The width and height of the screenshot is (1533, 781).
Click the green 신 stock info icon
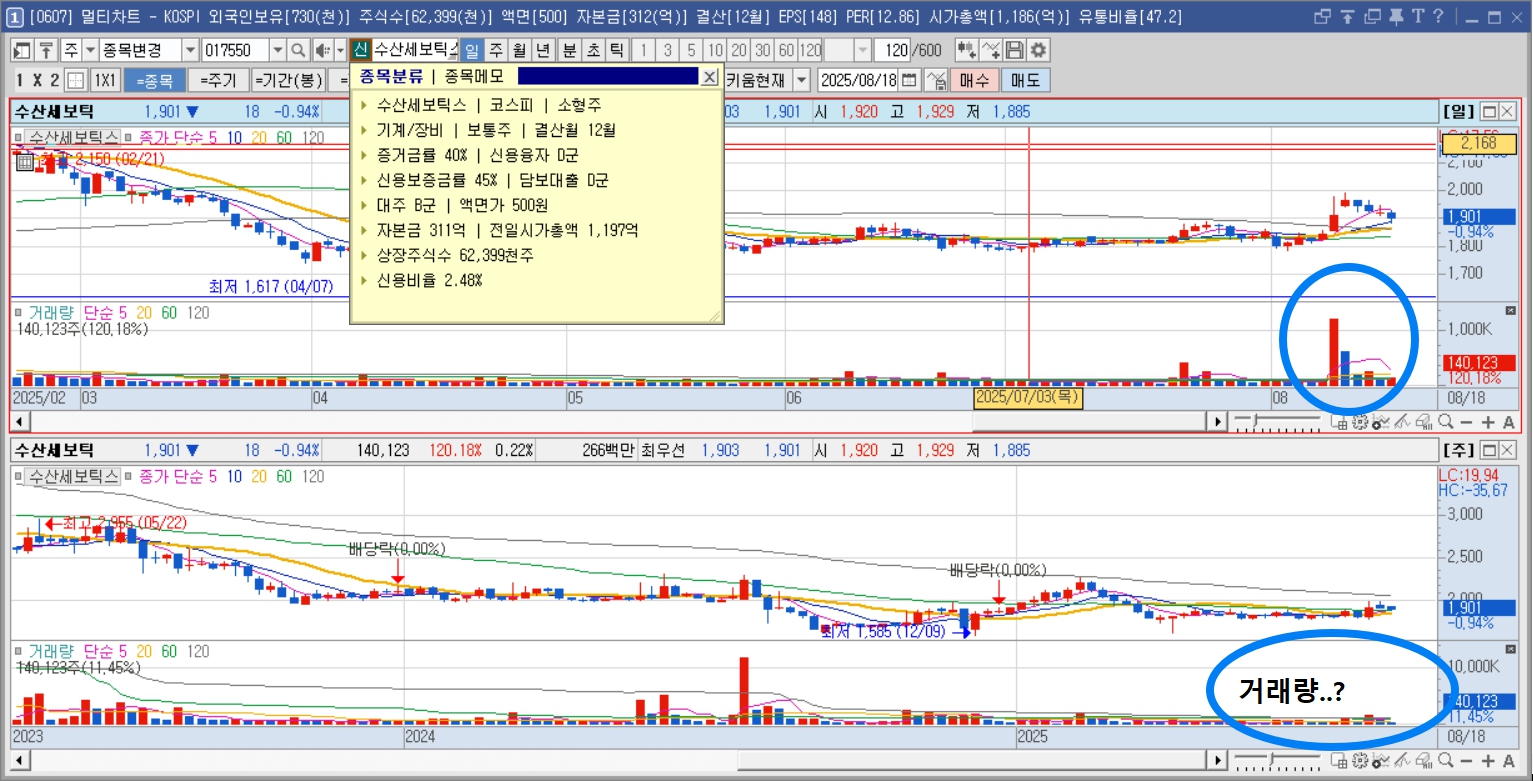tap(361, 50)
